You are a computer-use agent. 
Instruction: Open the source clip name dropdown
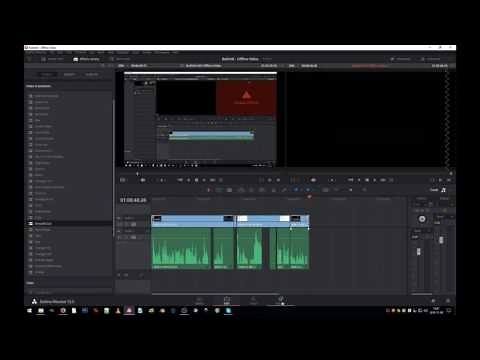pyautogui.click(x=203, y=66)
